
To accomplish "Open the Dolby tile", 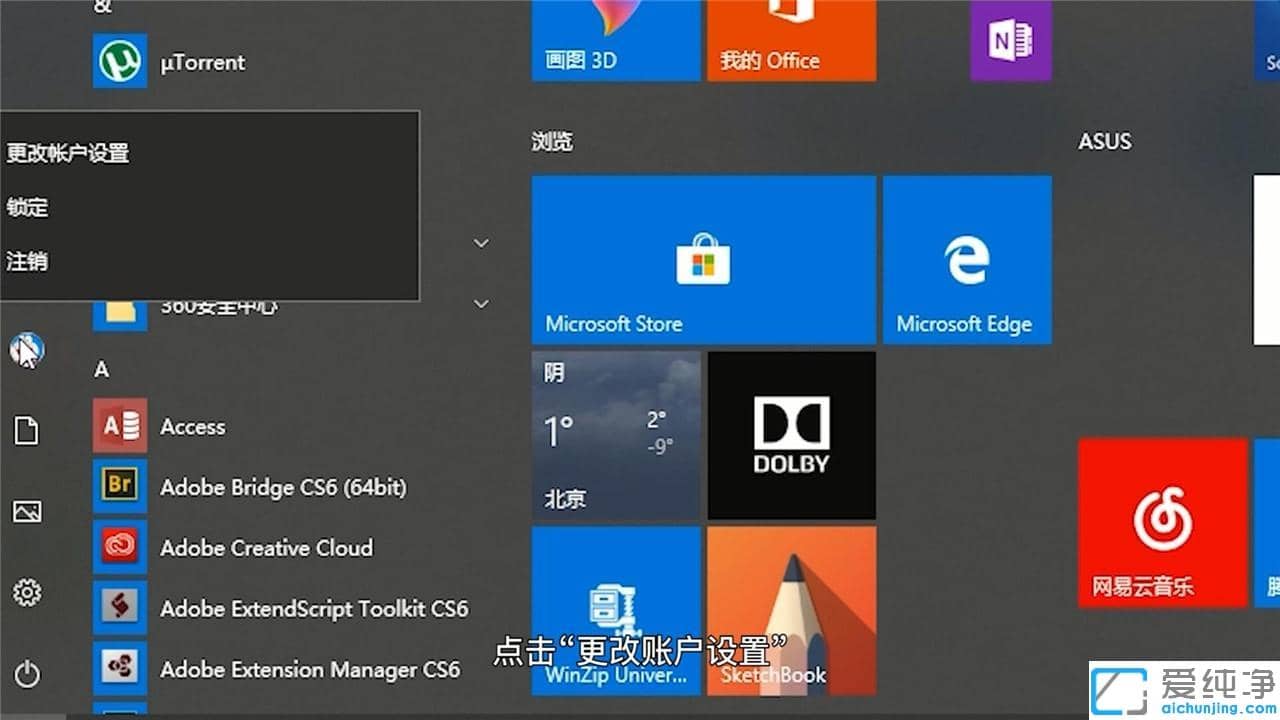I will click(x=791, y=434).
